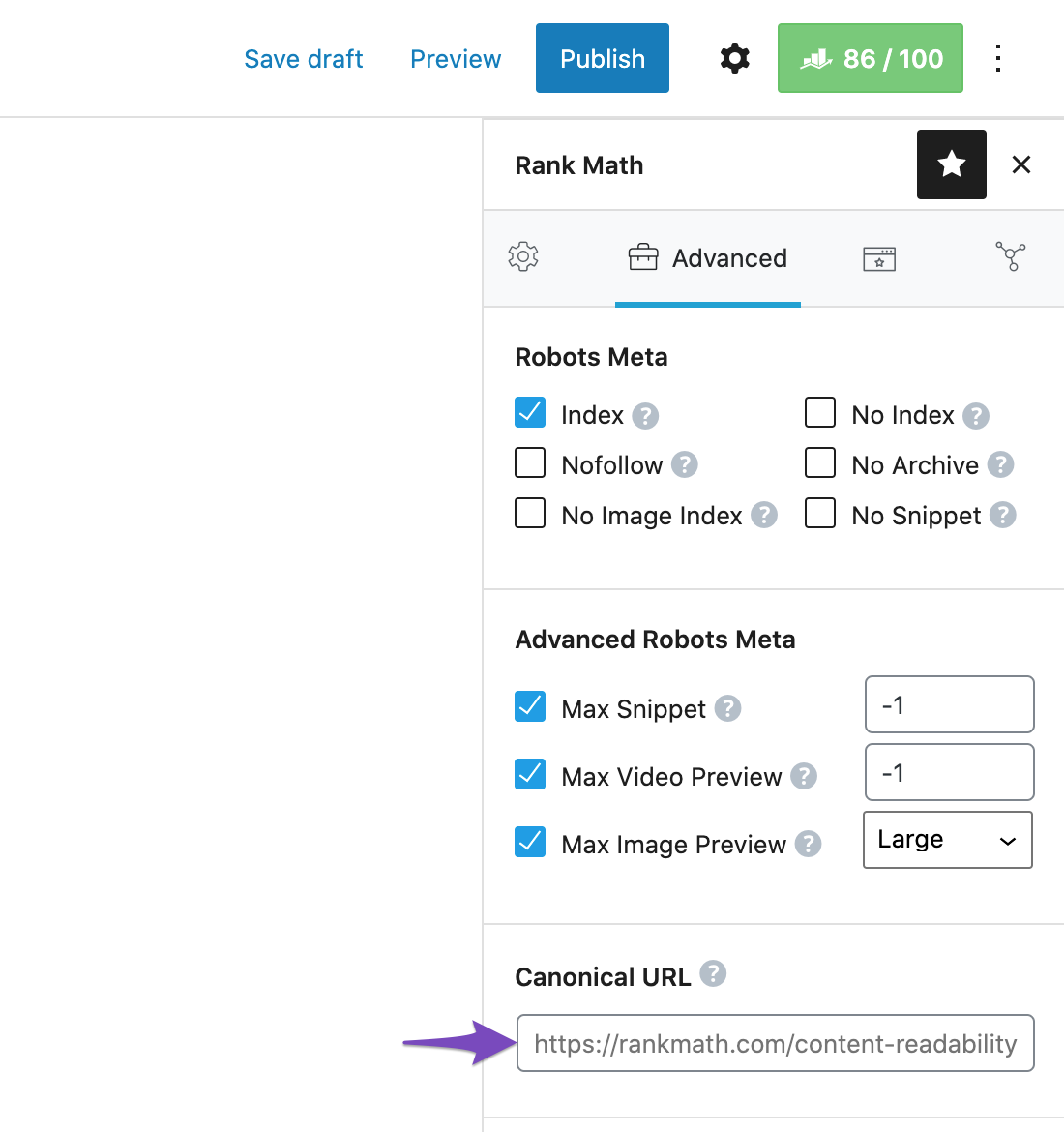1064x1132 pixels.
Task: Open the Schema tab icon
Action: click(879, 258)
